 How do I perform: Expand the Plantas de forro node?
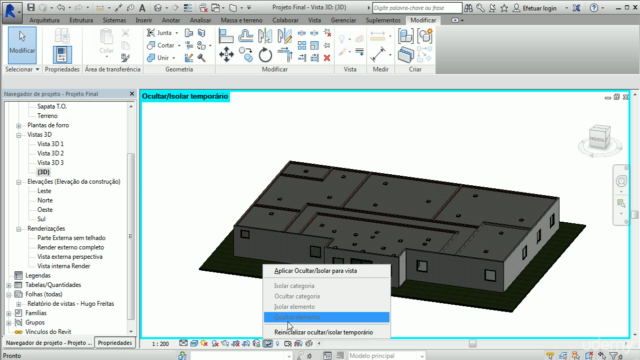(18, 126)
